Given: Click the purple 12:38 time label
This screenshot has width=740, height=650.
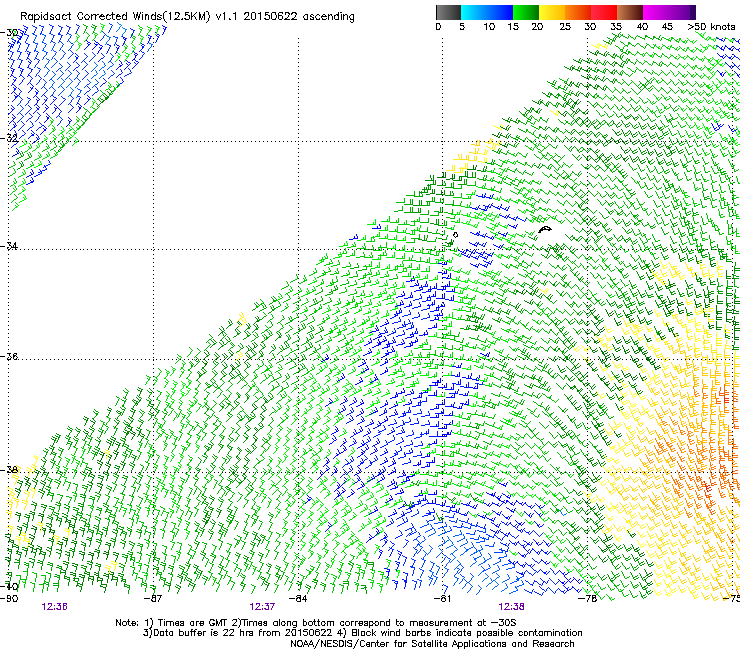Looking at the screenshot, I should (512, 607).
